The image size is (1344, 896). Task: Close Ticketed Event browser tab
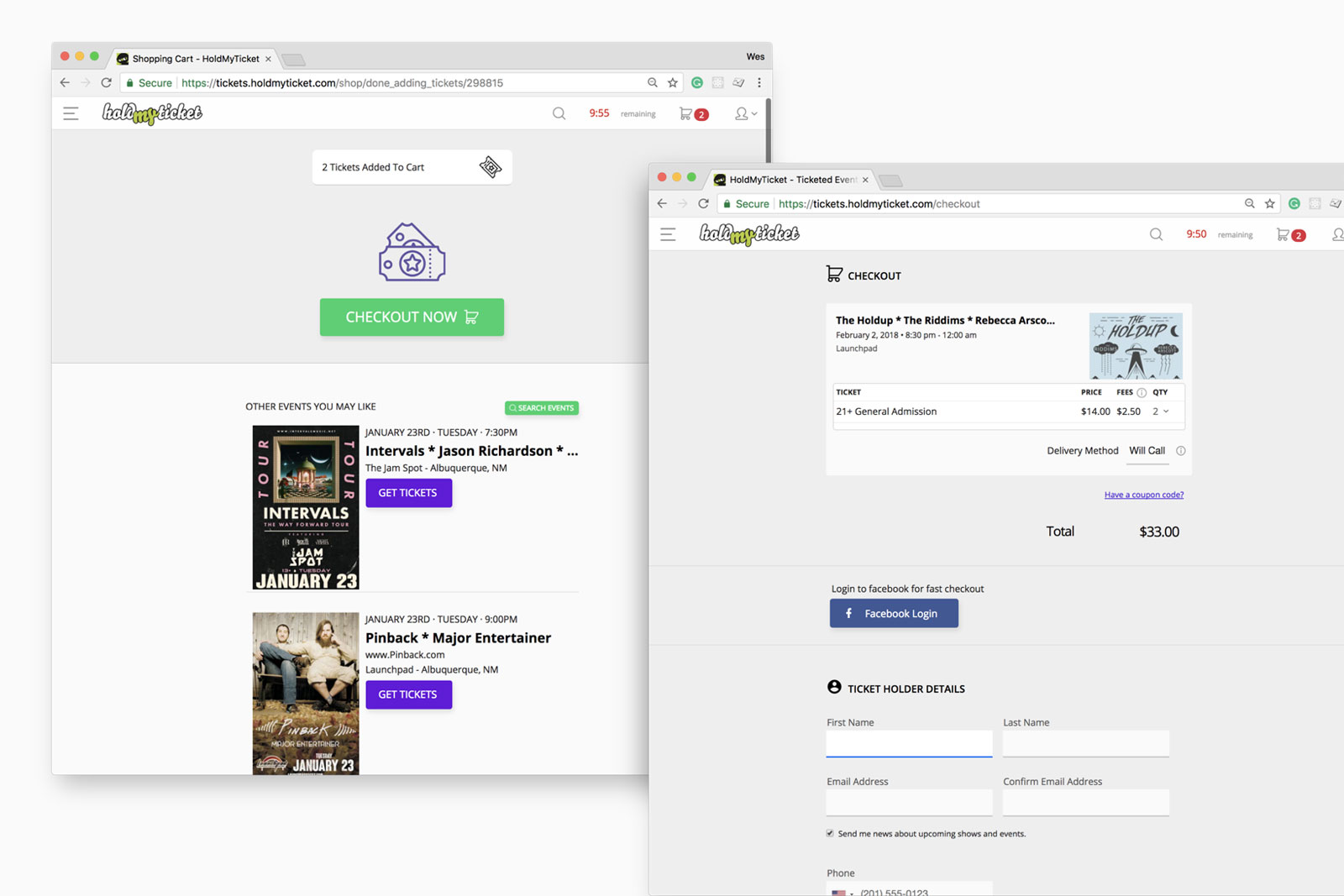[865, 180]
